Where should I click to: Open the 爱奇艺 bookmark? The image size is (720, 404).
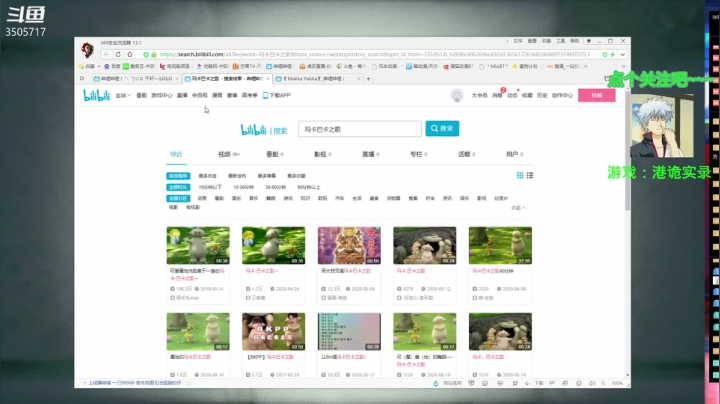click(x=139, y=66)
